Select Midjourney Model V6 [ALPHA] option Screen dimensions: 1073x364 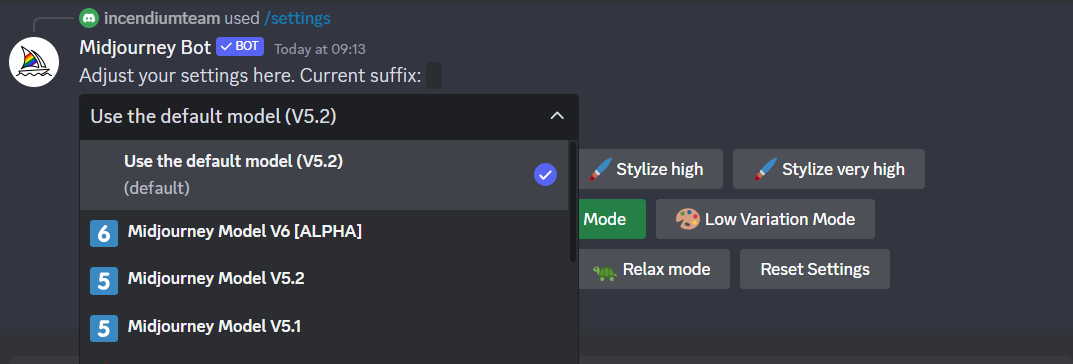[324, 233]
